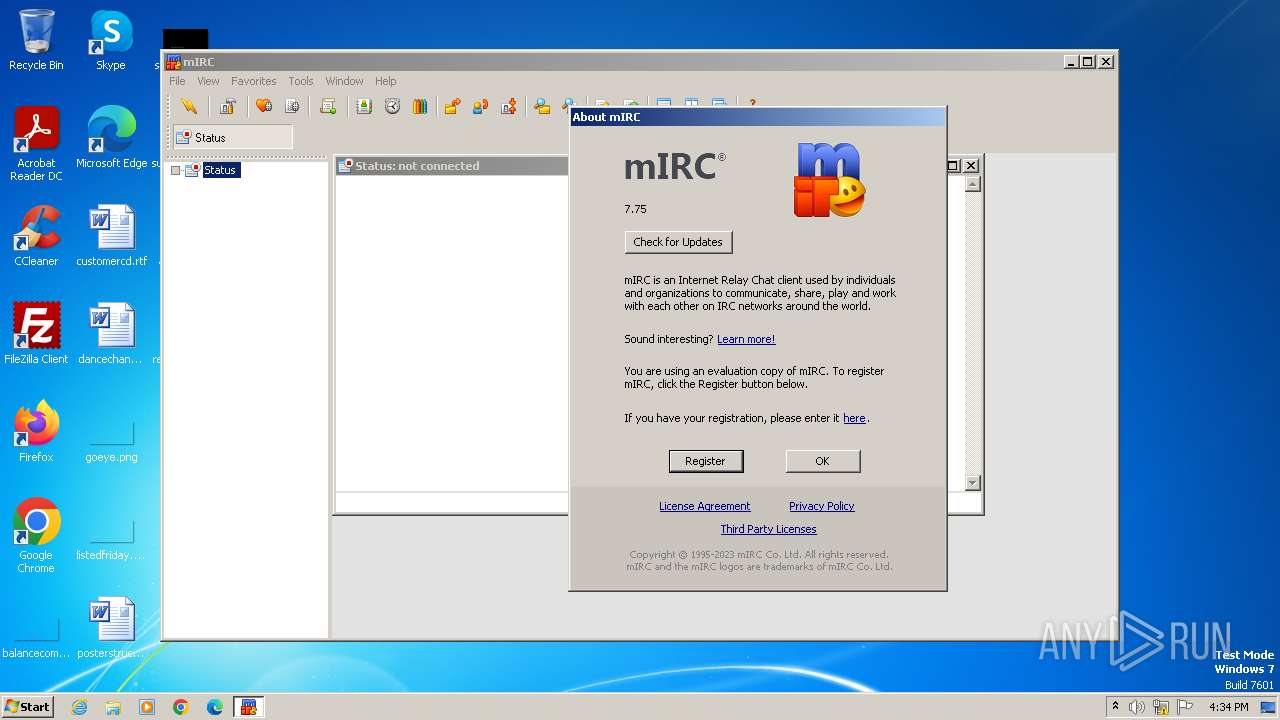
Task: Click the Status window title bar icon
Action: 346,166
